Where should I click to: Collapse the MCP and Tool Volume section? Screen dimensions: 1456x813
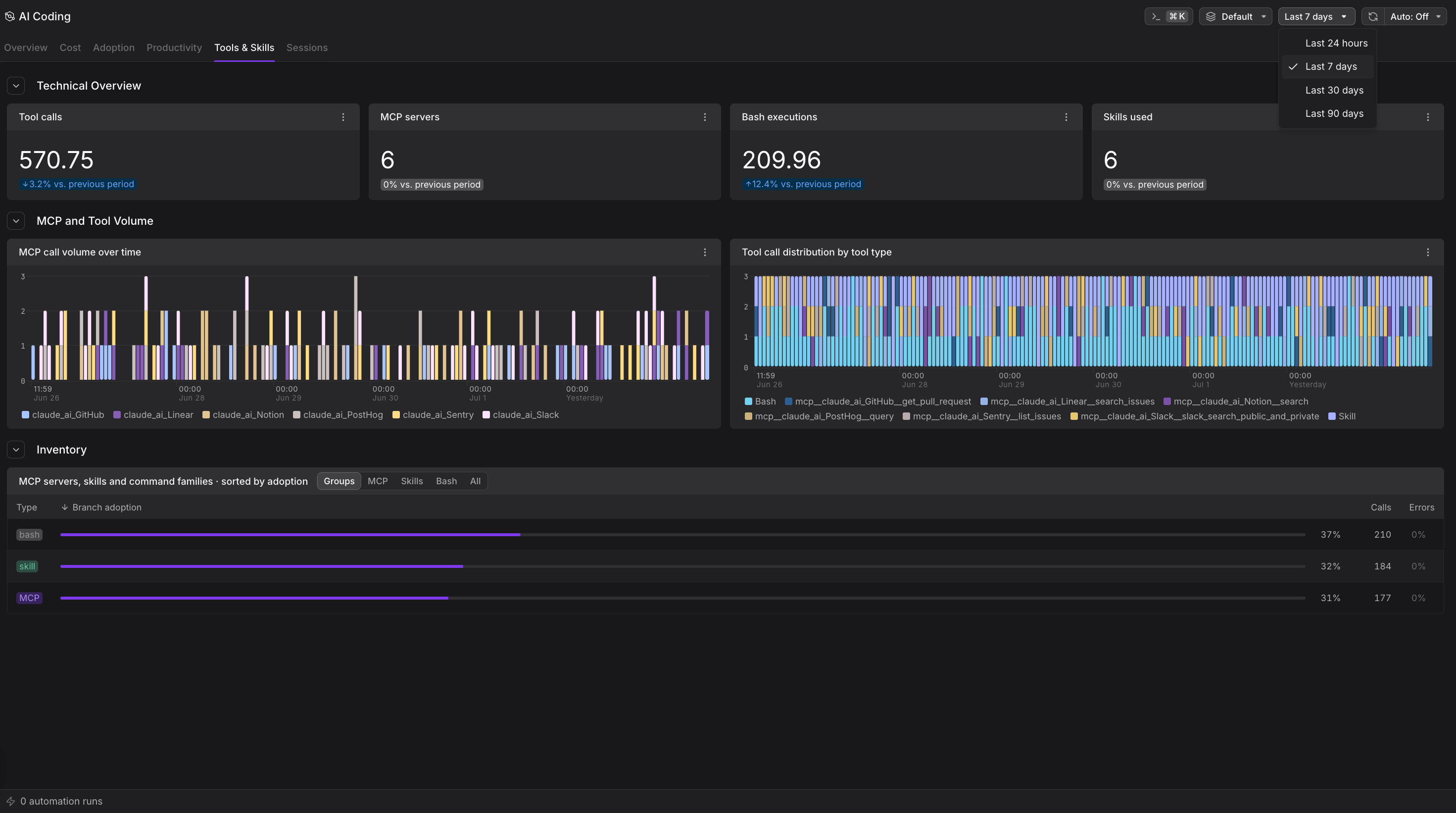pos(16,221)
